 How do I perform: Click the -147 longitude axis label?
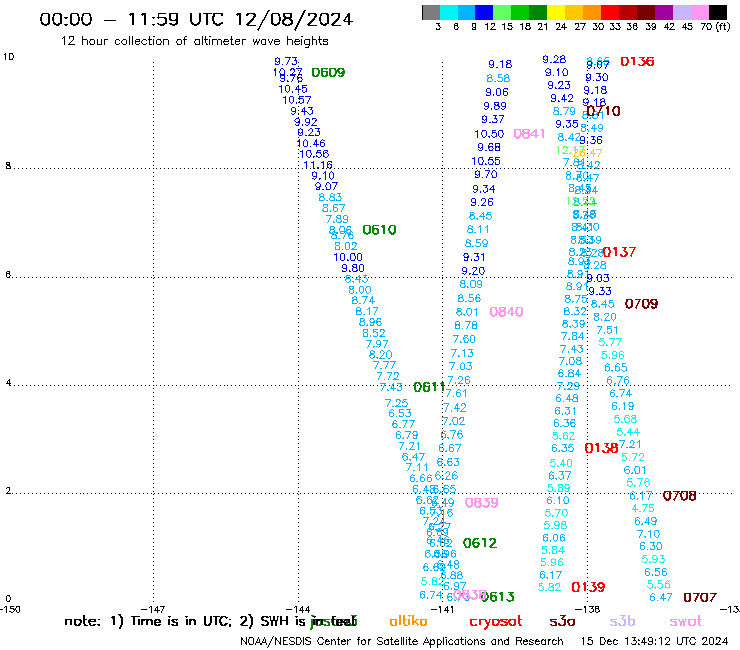[153, 609]
